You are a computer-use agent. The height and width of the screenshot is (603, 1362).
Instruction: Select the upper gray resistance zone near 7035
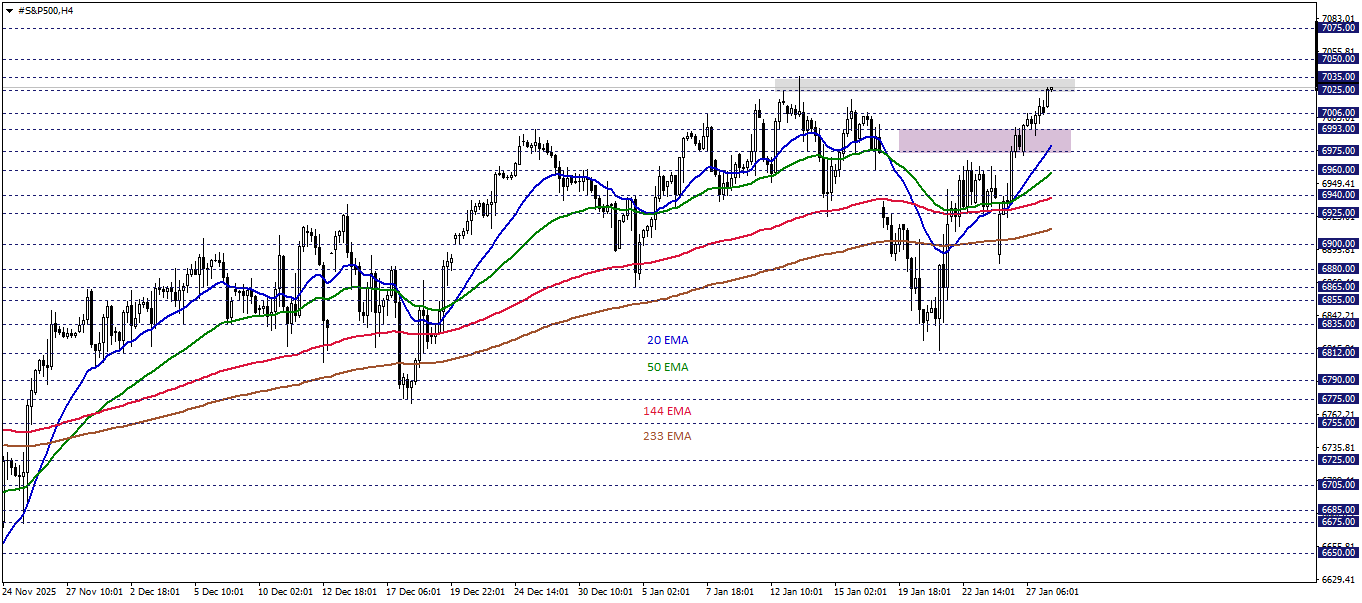click(920, 85)
